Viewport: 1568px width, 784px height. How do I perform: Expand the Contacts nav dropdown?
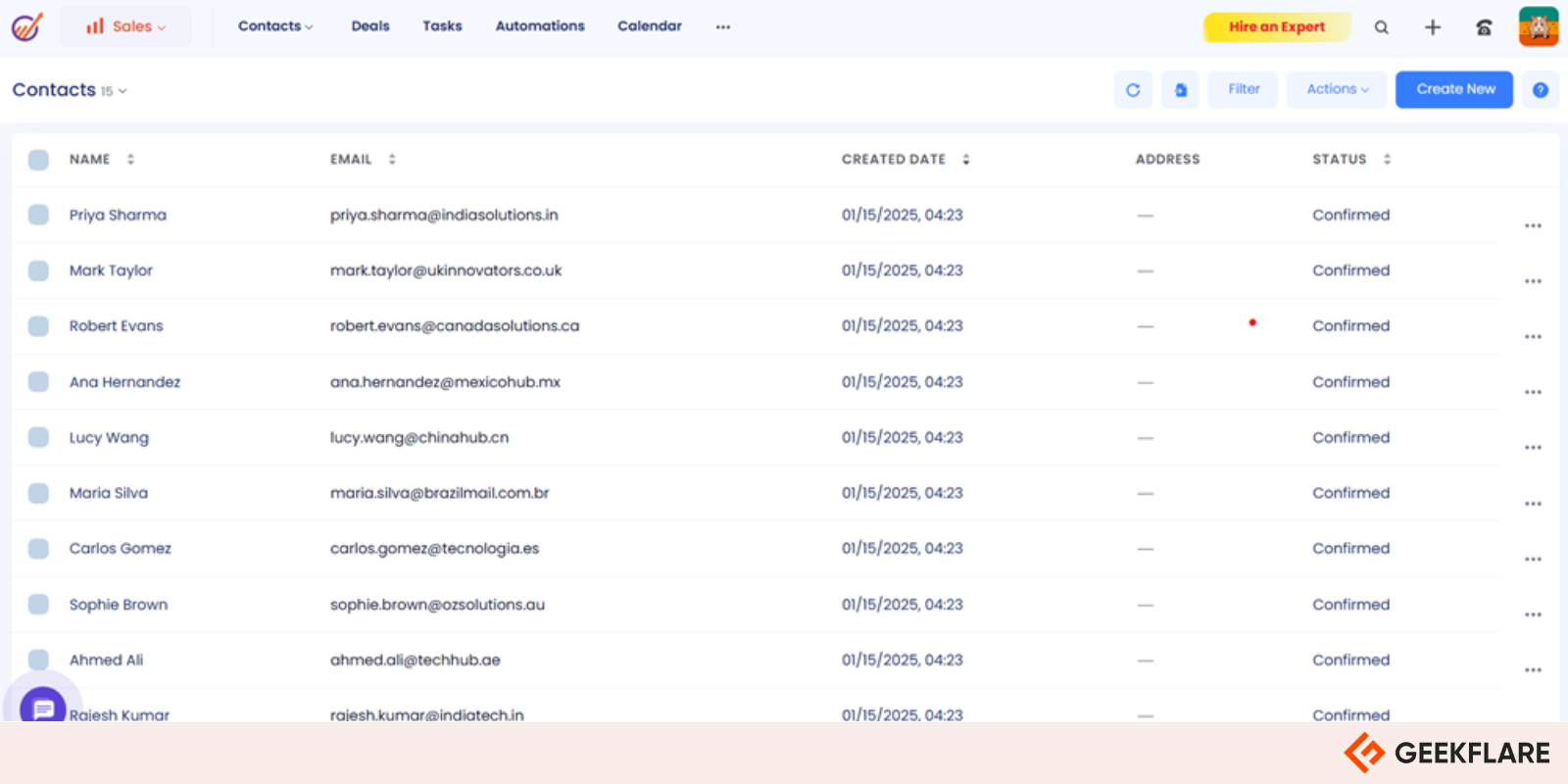pyautogui.click(x=275, y=26)
